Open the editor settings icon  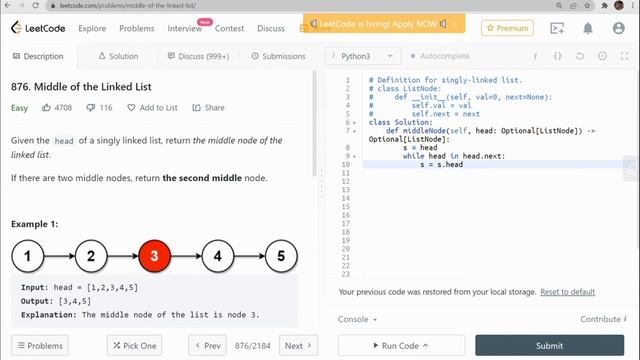(x=602, y=56)
